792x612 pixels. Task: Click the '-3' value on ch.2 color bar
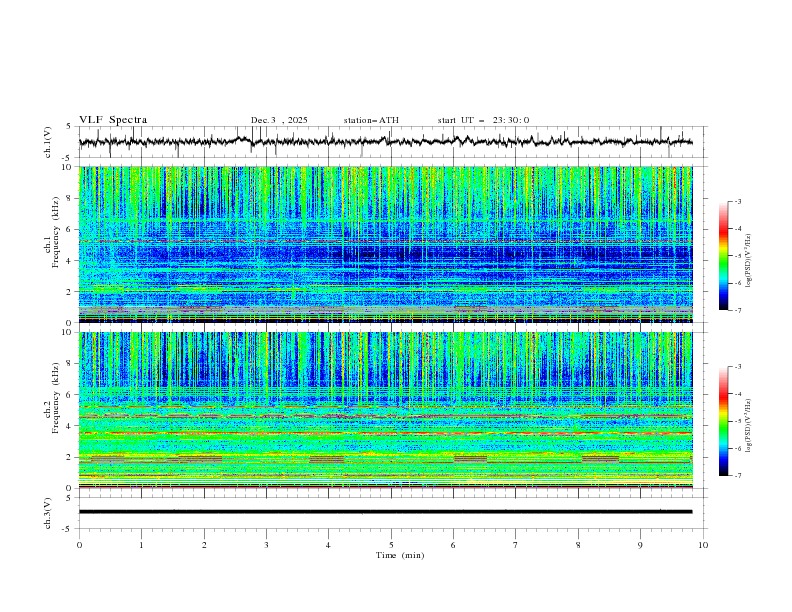(738, 367)
